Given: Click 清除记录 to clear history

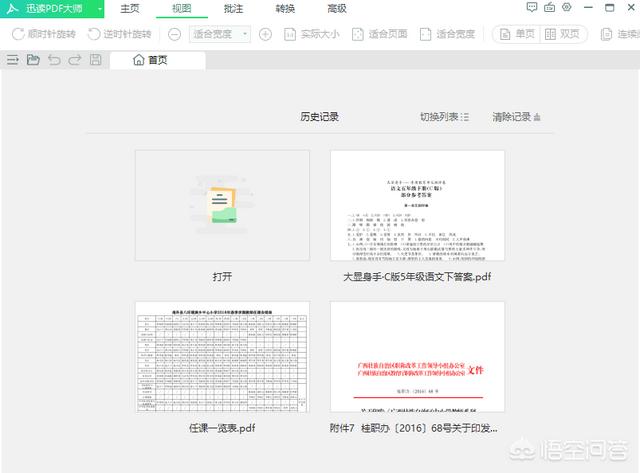Looking at the screenshot, I should click(x=516, y=117).
